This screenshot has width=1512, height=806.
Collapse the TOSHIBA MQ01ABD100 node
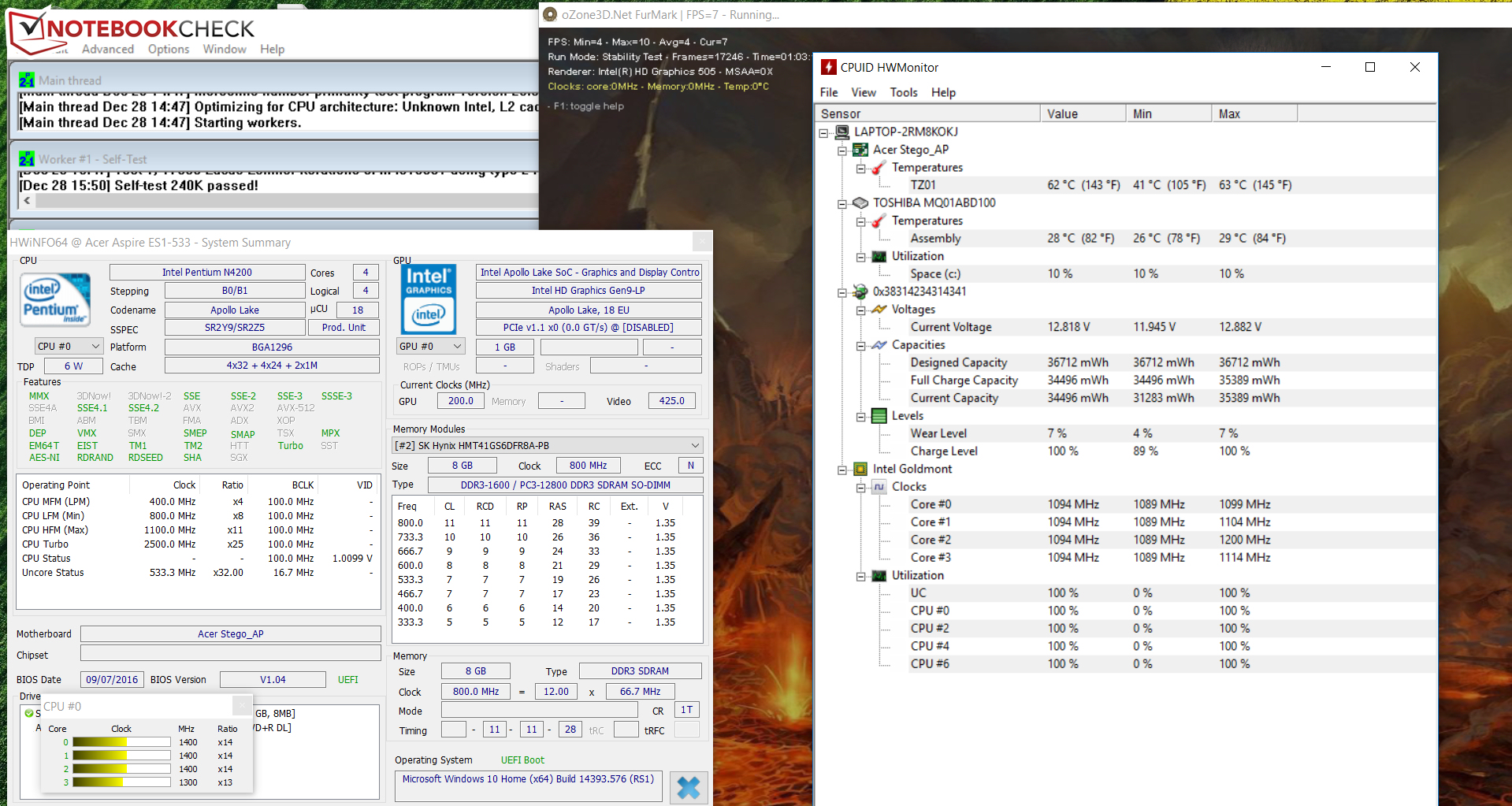[x=842, y=203]
